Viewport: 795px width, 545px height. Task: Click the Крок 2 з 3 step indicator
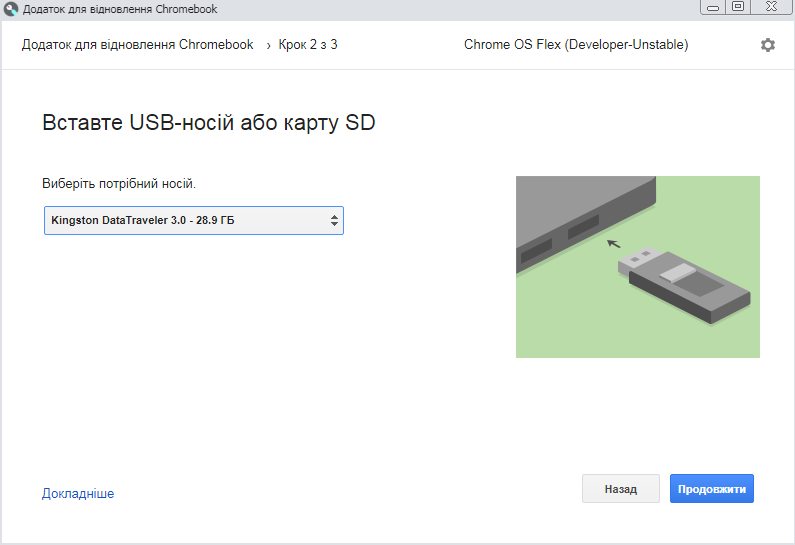(x=308, y=45)
